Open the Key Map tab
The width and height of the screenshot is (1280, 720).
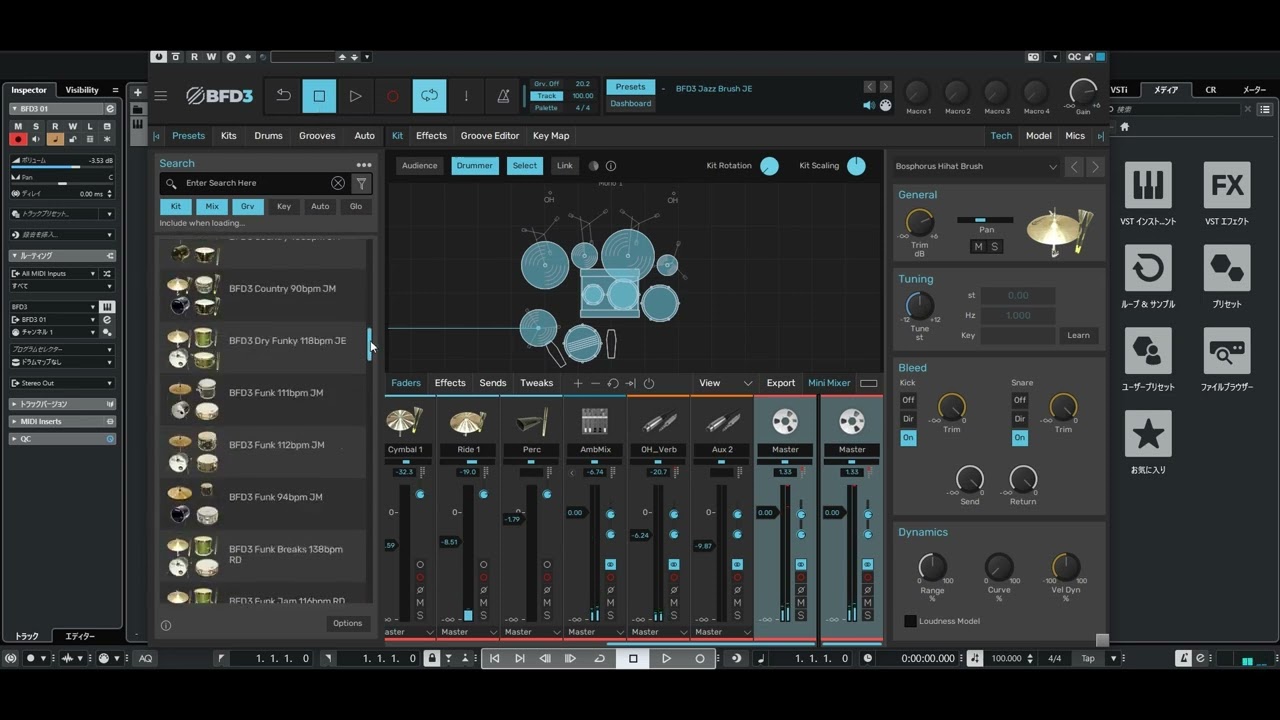[x=551, y=136]
